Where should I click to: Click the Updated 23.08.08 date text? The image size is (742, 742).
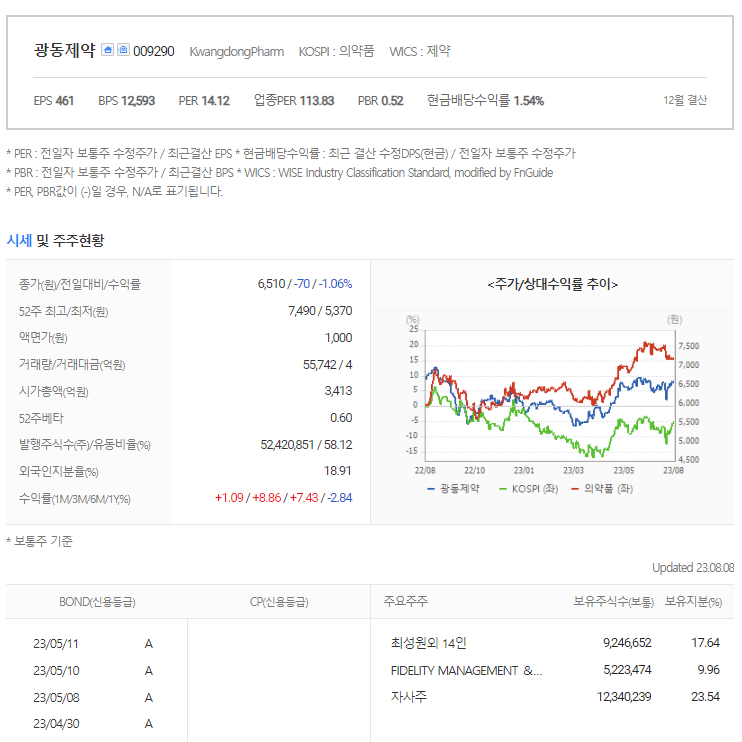(693, 568)
